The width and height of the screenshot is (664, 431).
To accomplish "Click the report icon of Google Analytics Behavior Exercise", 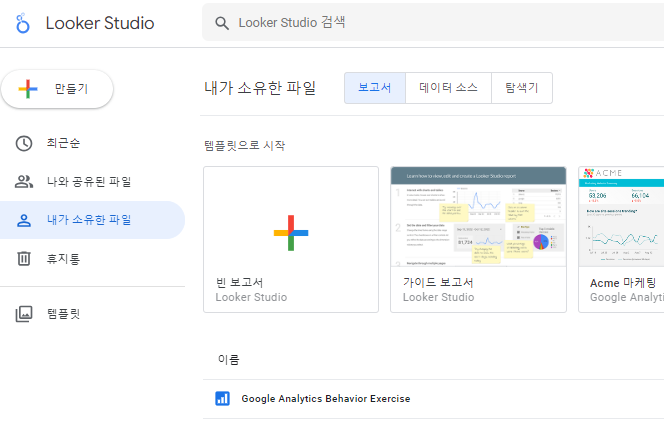I will [x=222, y=398].
